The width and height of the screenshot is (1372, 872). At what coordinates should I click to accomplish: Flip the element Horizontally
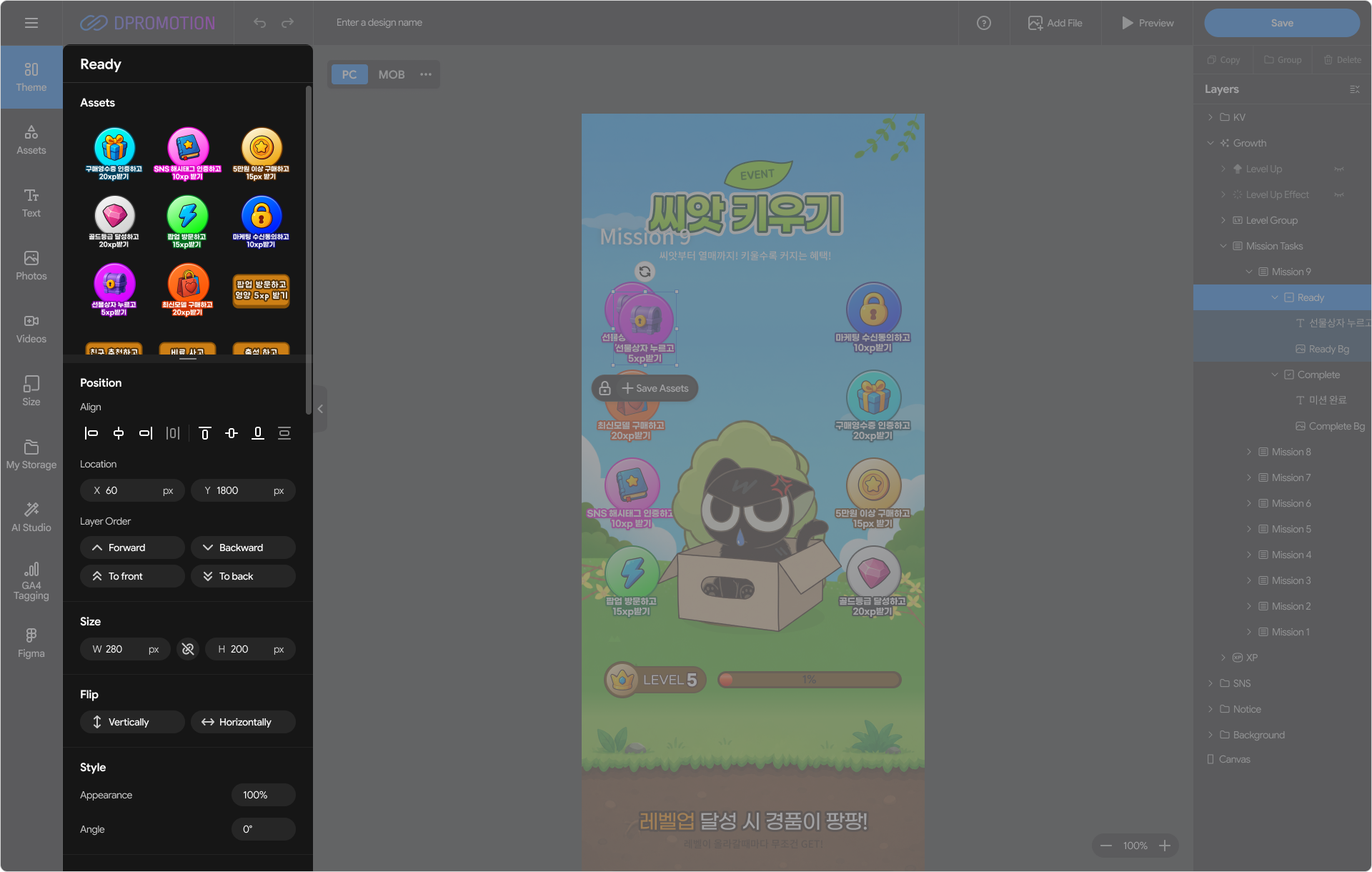(x=243, y=722)
